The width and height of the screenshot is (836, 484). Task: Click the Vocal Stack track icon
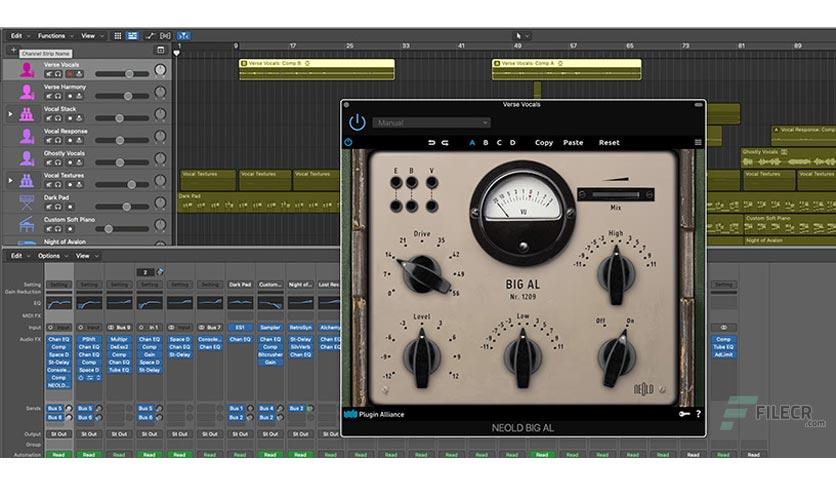(27, 114)
